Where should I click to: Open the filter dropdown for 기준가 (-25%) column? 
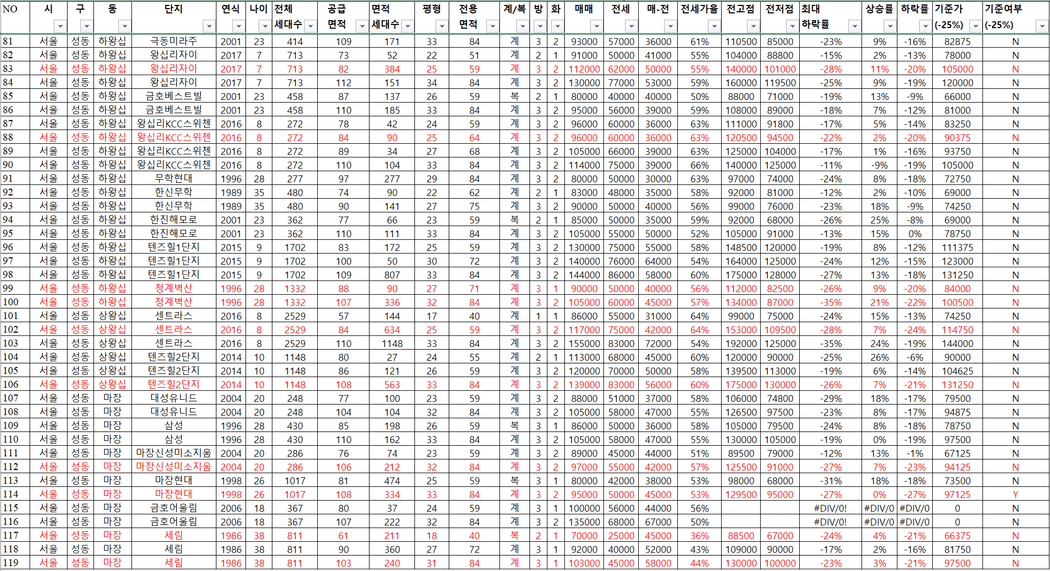coord(975,26)
